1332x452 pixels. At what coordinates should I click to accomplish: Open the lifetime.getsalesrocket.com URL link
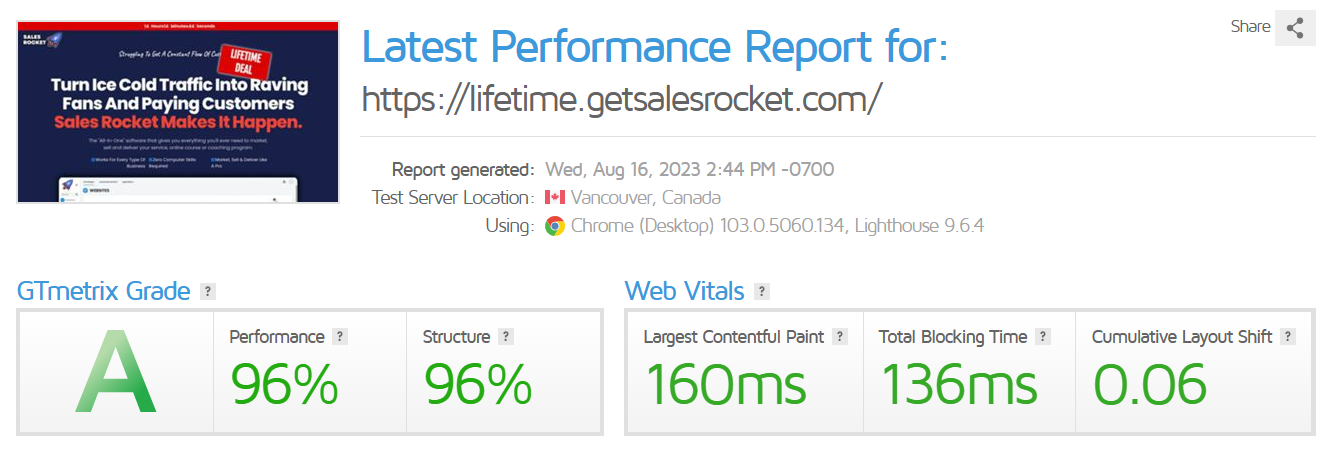[622, 98]
